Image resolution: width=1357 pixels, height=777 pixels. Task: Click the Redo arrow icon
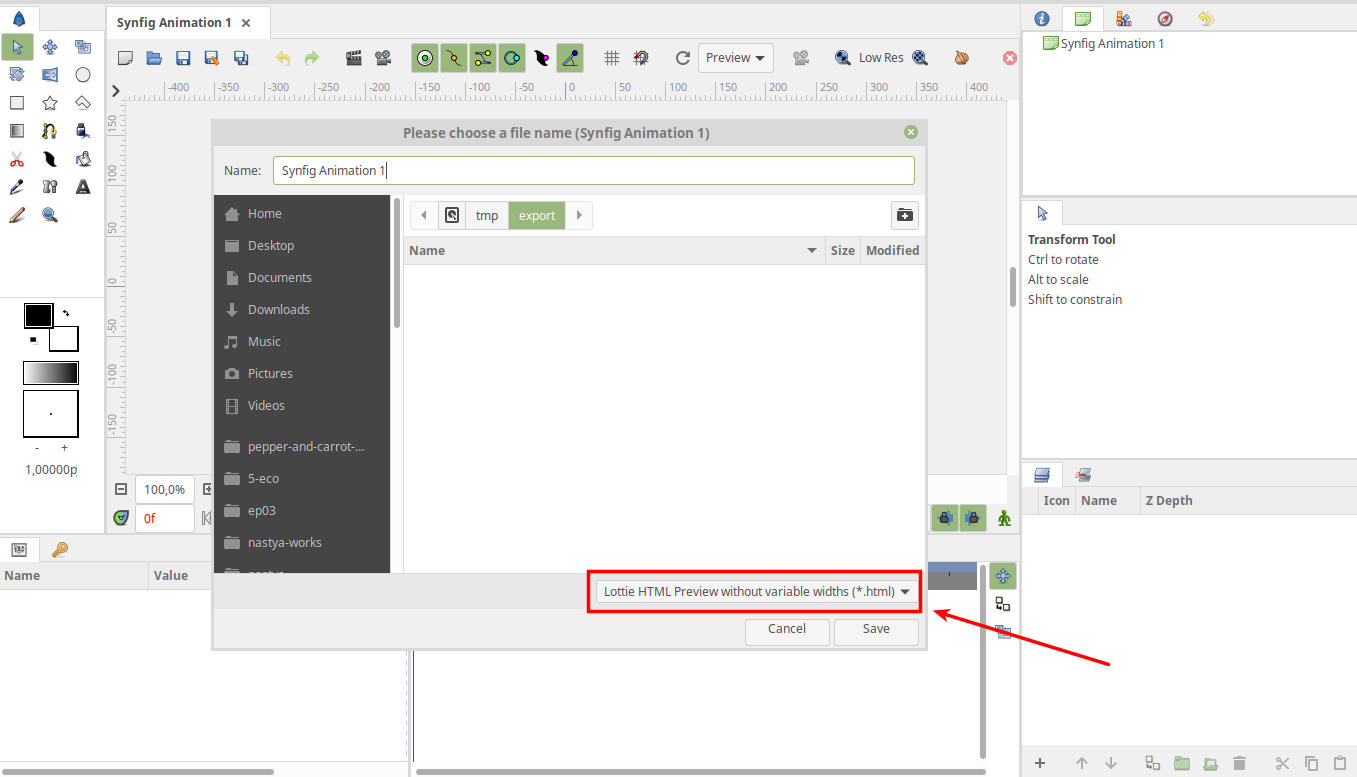(x=312, y=58)
